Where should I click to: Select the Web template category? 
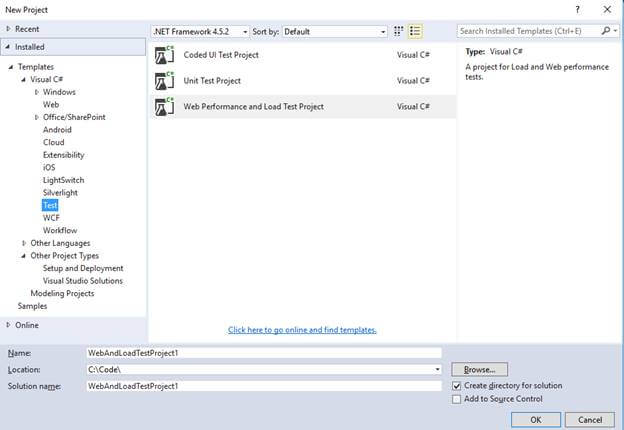(51, 105)
